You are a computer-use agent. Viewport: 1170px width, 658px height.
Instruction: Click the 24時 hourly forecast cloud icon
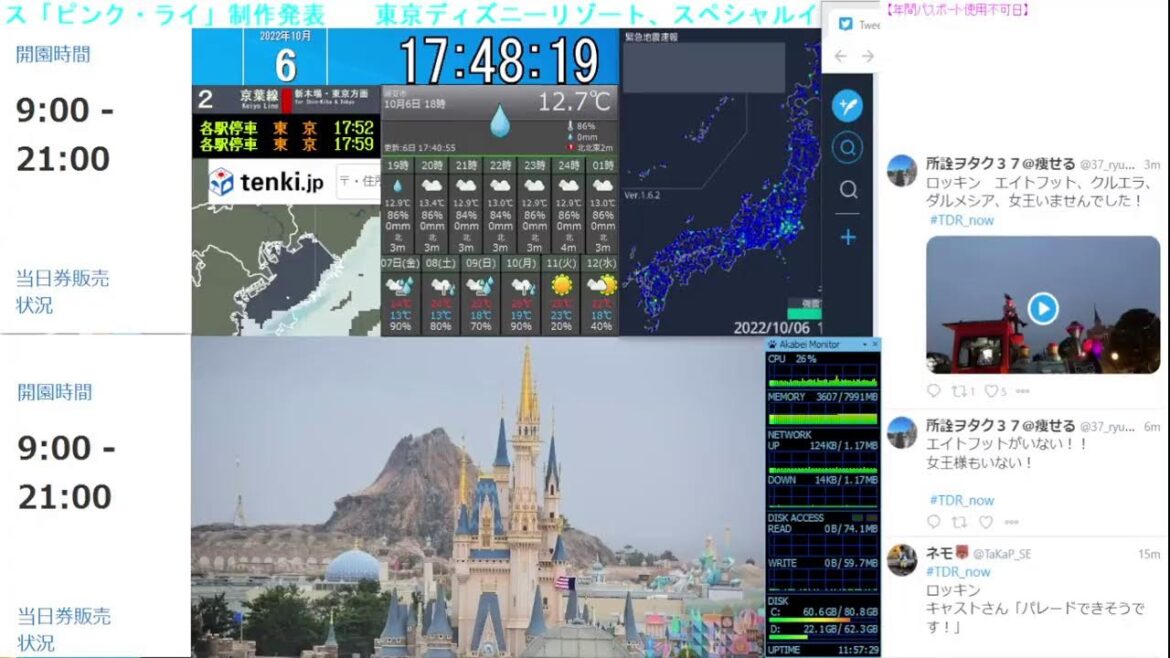[x=569, y=185]
